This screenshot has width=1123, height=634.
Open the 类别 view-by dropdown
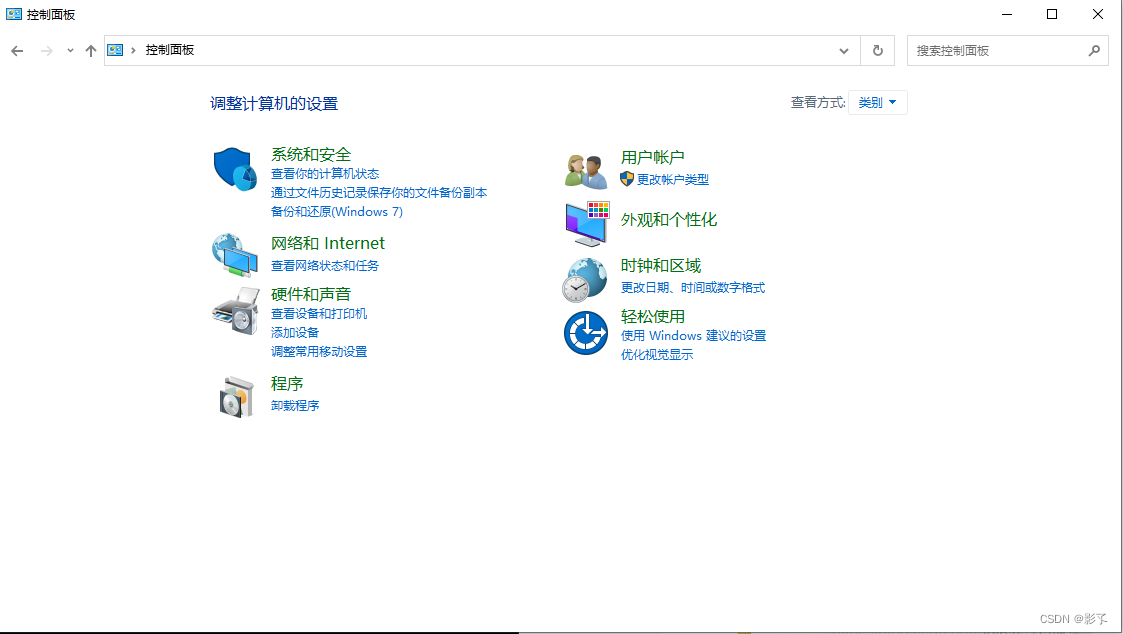877,102
